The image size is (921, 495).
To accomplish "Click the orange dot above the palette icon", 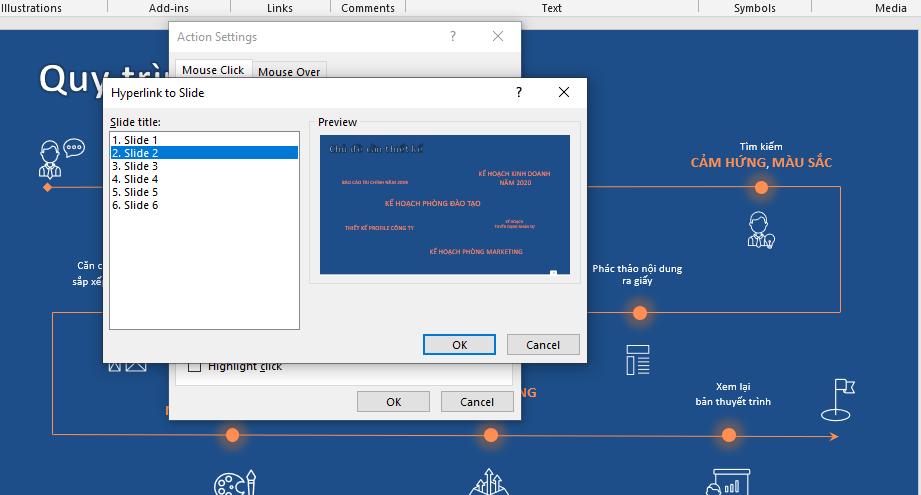I will tap(233, 435).
